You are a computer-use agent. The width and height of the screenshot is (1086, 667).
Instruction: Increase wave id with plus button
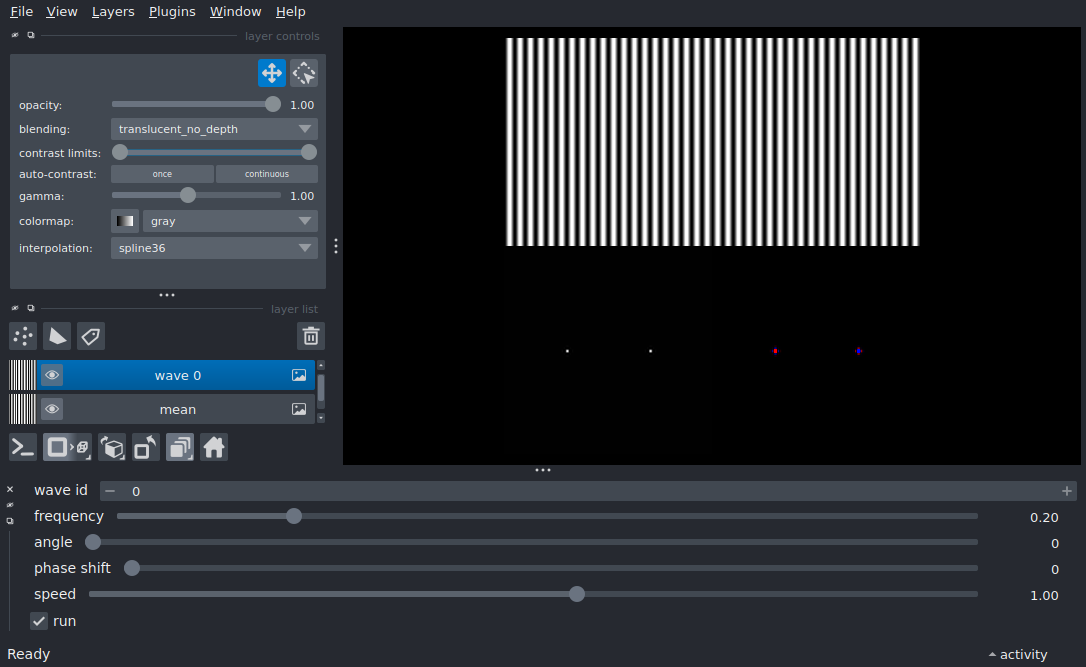[1067, 491]
